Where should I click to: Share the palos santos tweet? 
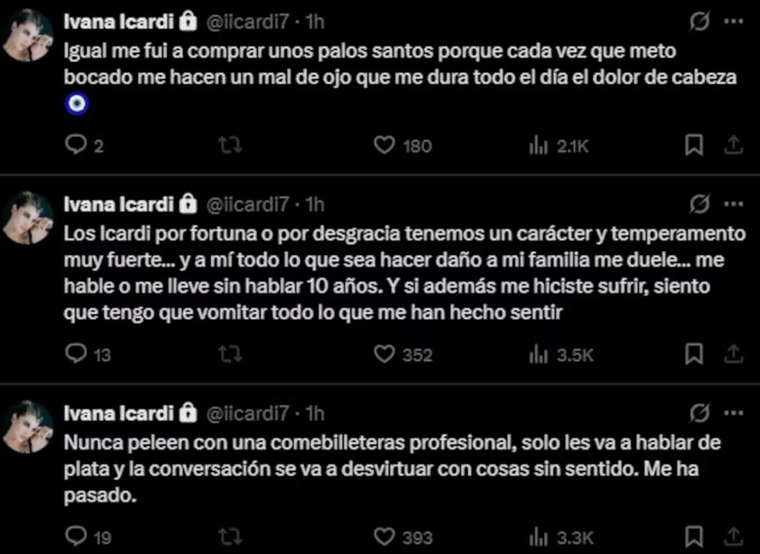[733, 146]
